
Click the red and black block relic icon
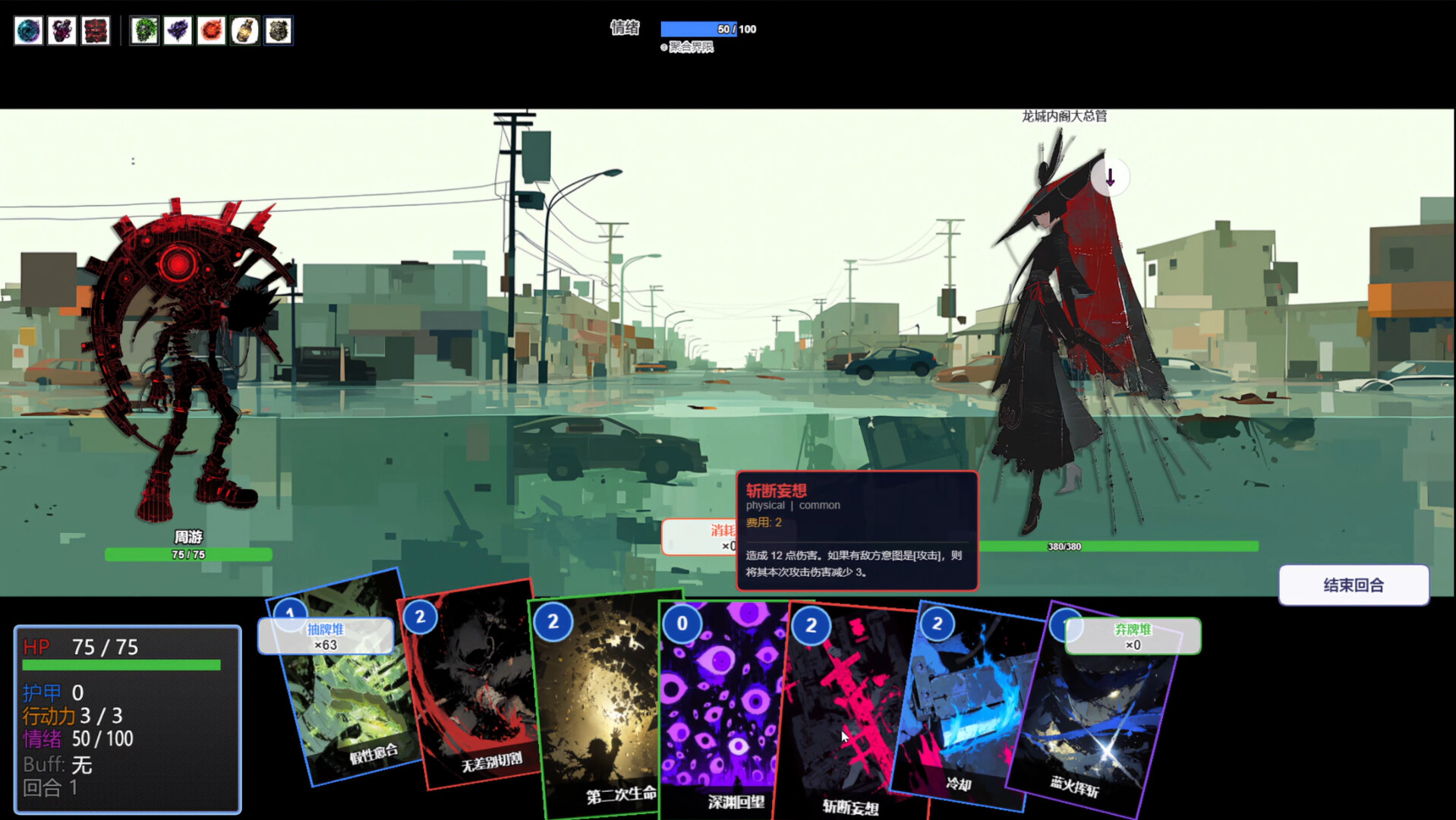[96, 31]
